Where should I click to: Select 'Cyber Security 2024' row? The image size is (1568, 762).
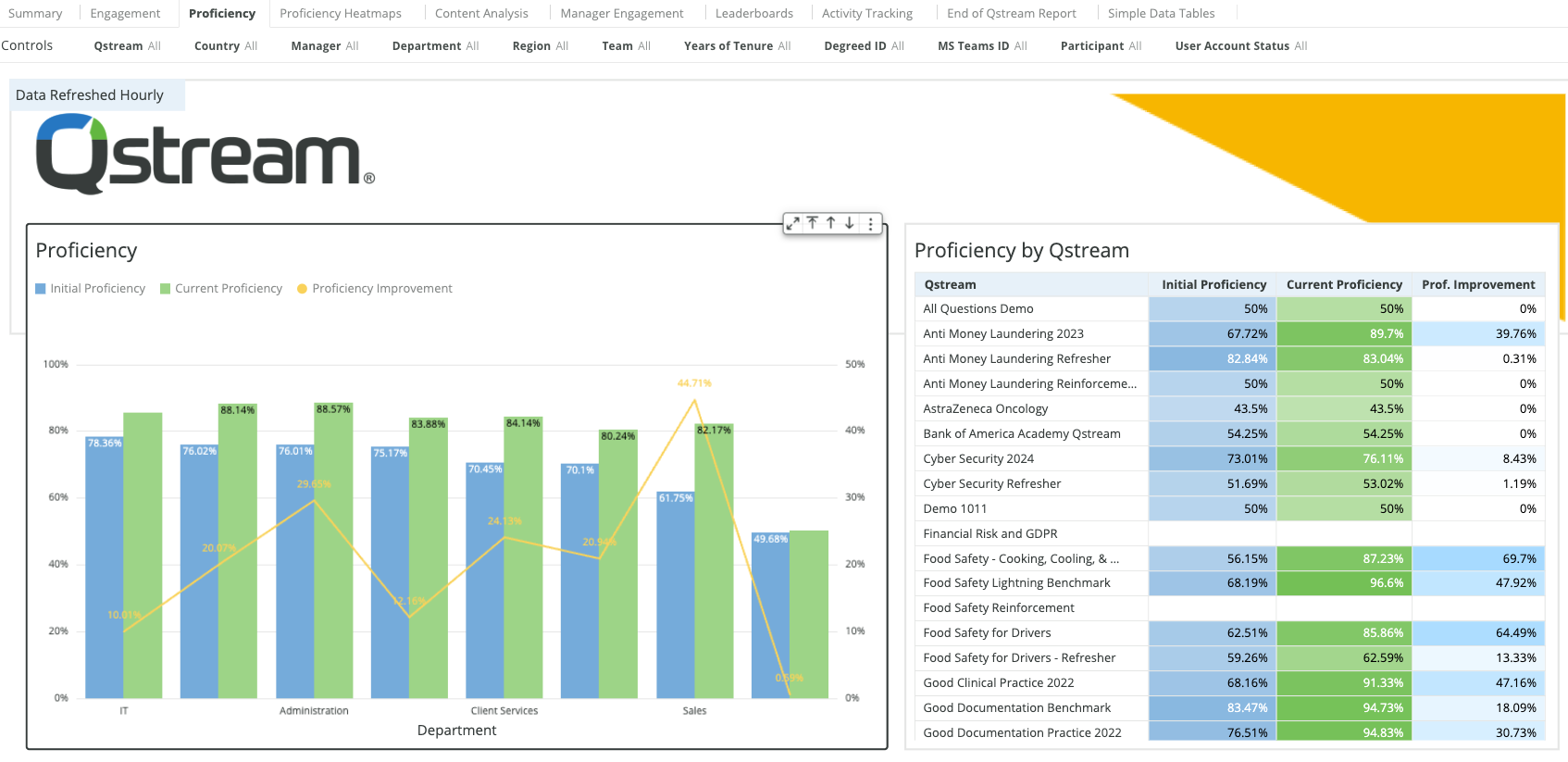coord(1229,459)
